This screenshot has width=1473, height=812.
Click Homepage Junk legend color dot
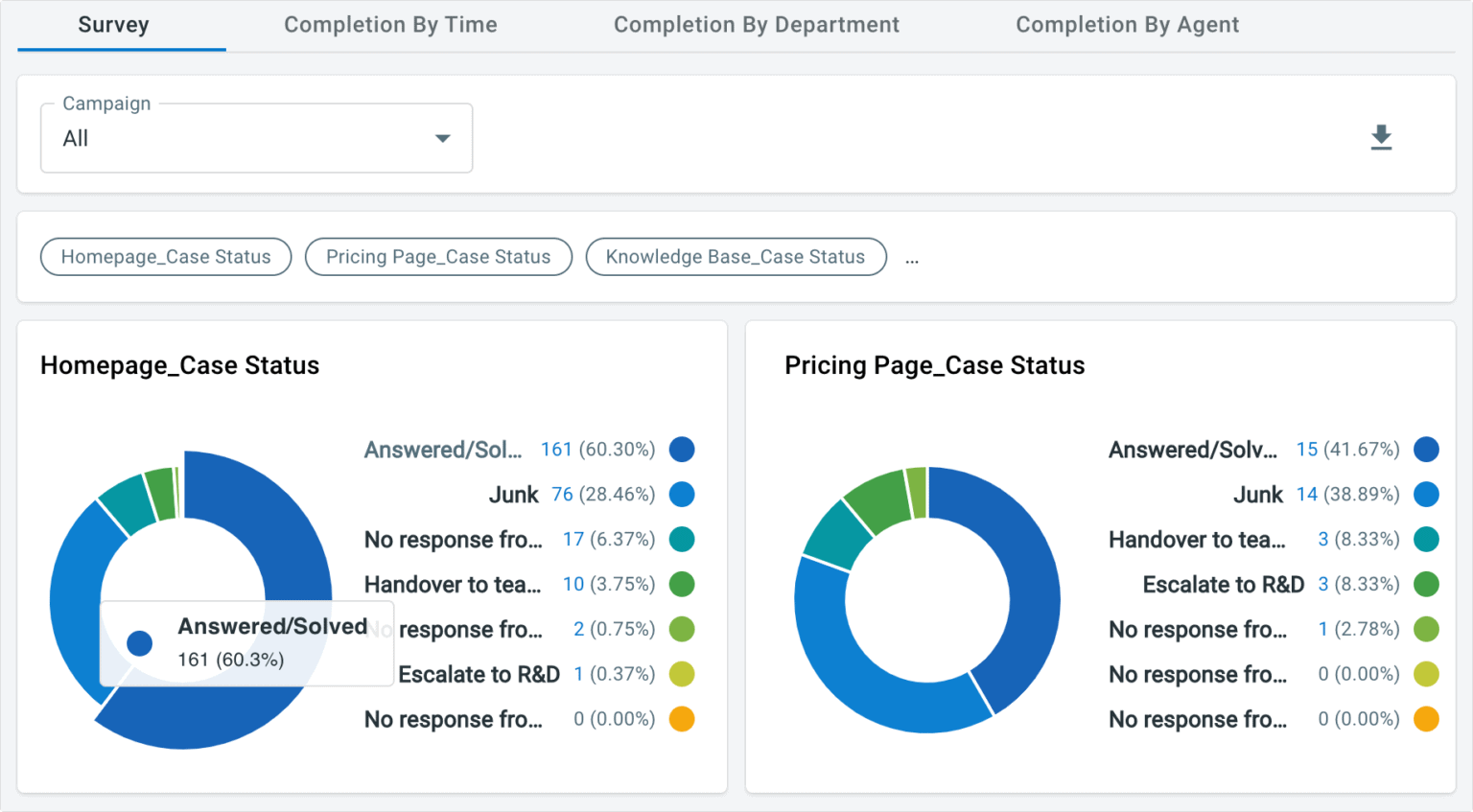click(682, 495)
